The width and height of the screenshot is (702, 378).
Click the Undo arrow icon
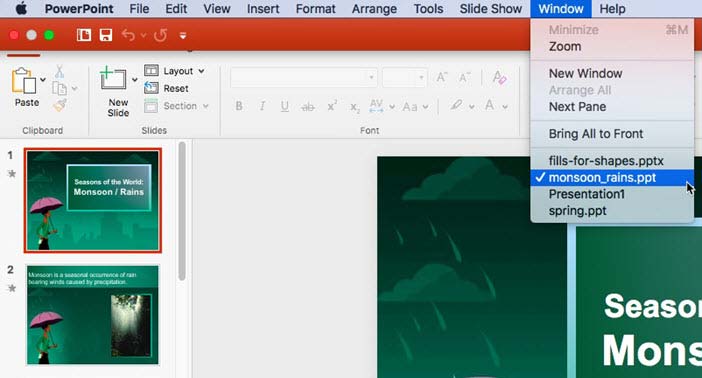(128, 35)
